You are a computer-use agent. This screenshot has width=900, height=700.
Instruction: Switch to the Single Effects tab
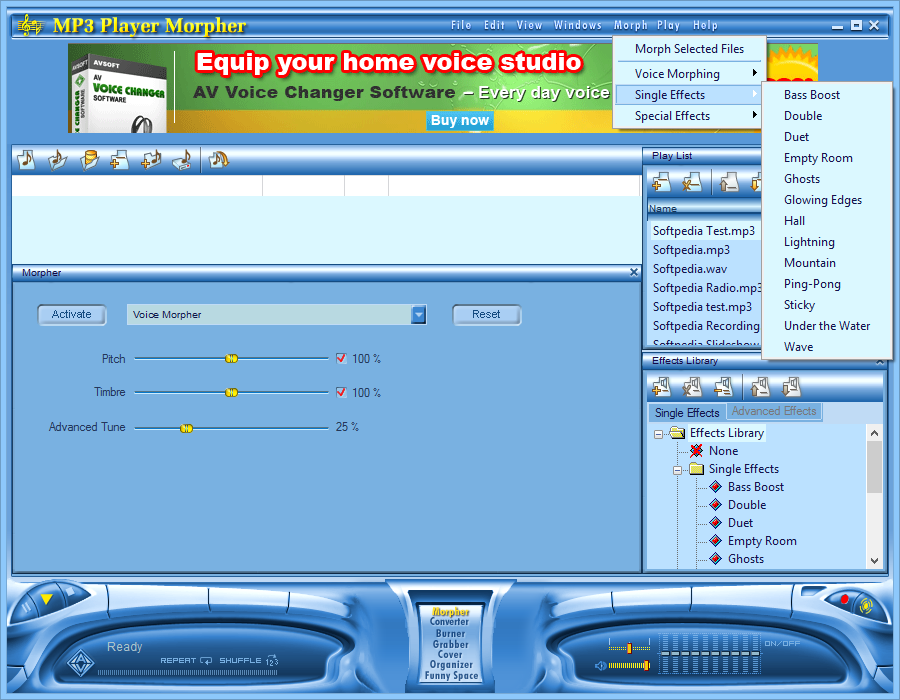click(x=687, y=413)
